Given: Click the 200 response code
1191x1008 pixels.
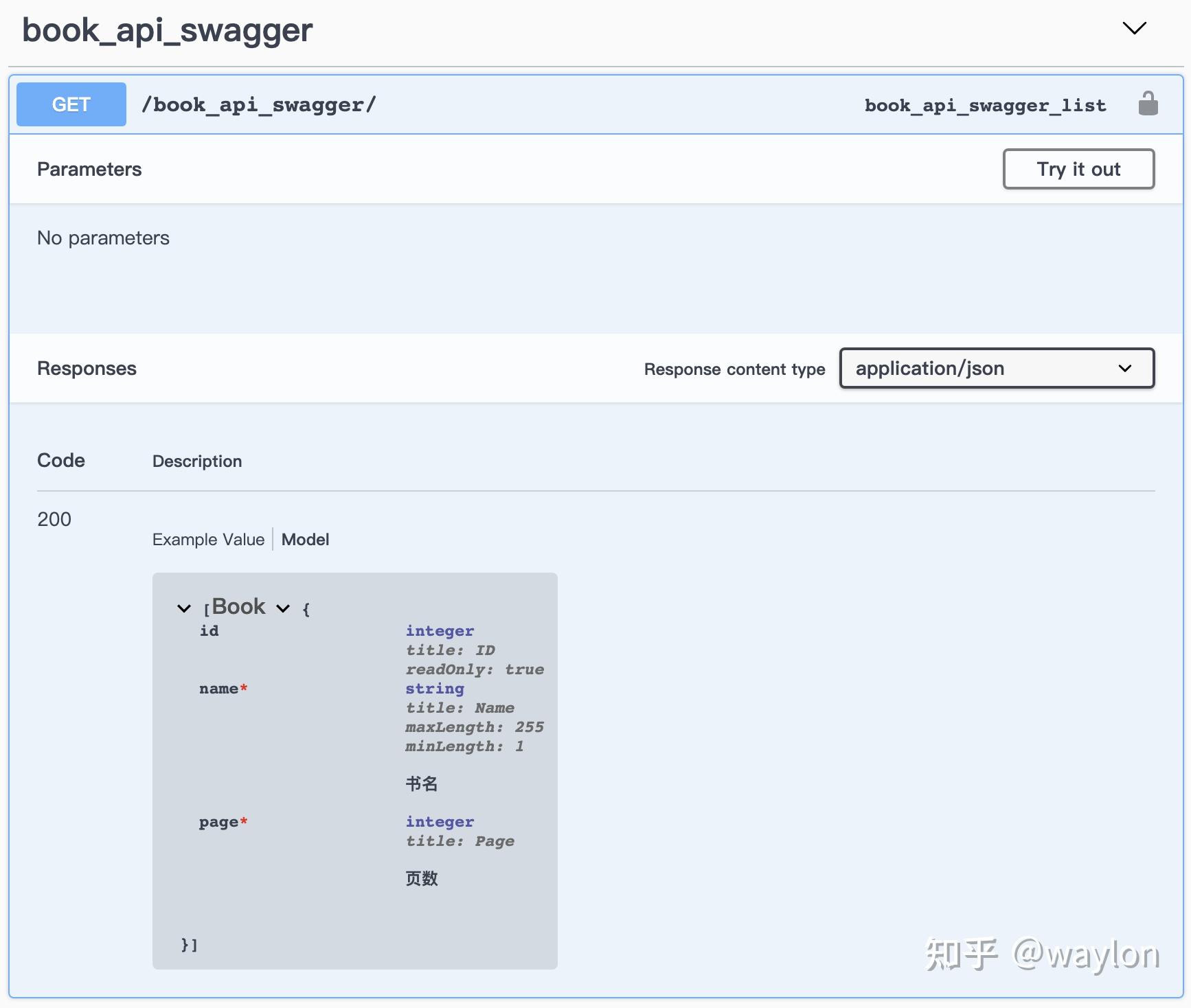Looking at the screenshot, I should pyautogui.click(x=54, y=519).
